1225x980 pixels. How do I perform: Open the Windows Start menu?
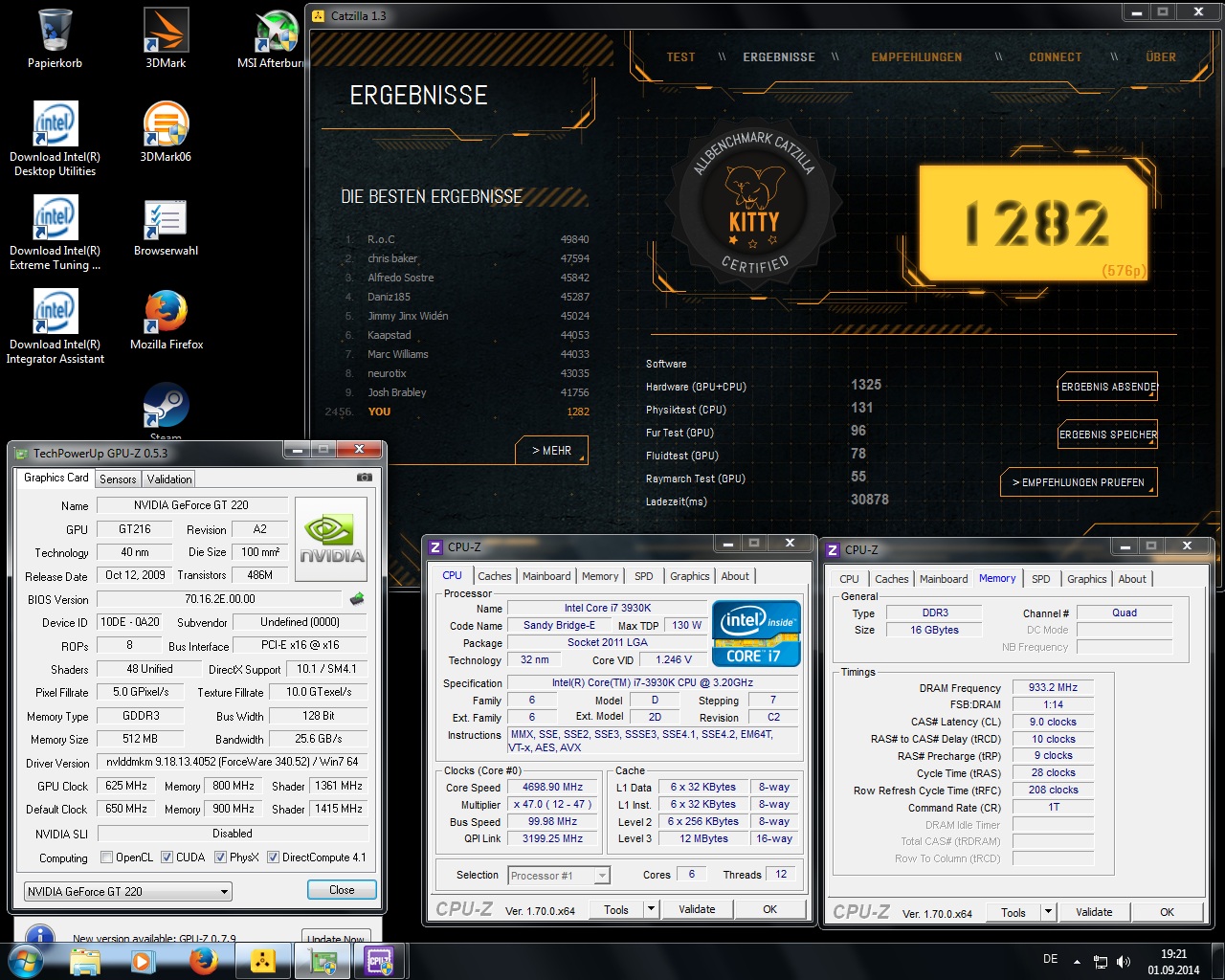pyautogui.click(x=25, y=961)
